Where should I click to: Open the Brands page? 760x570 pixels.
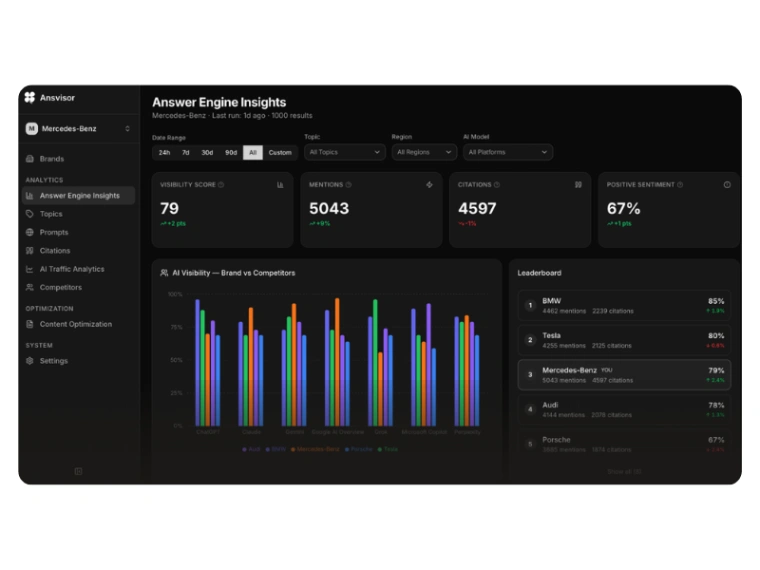click(x=79, y=159)
